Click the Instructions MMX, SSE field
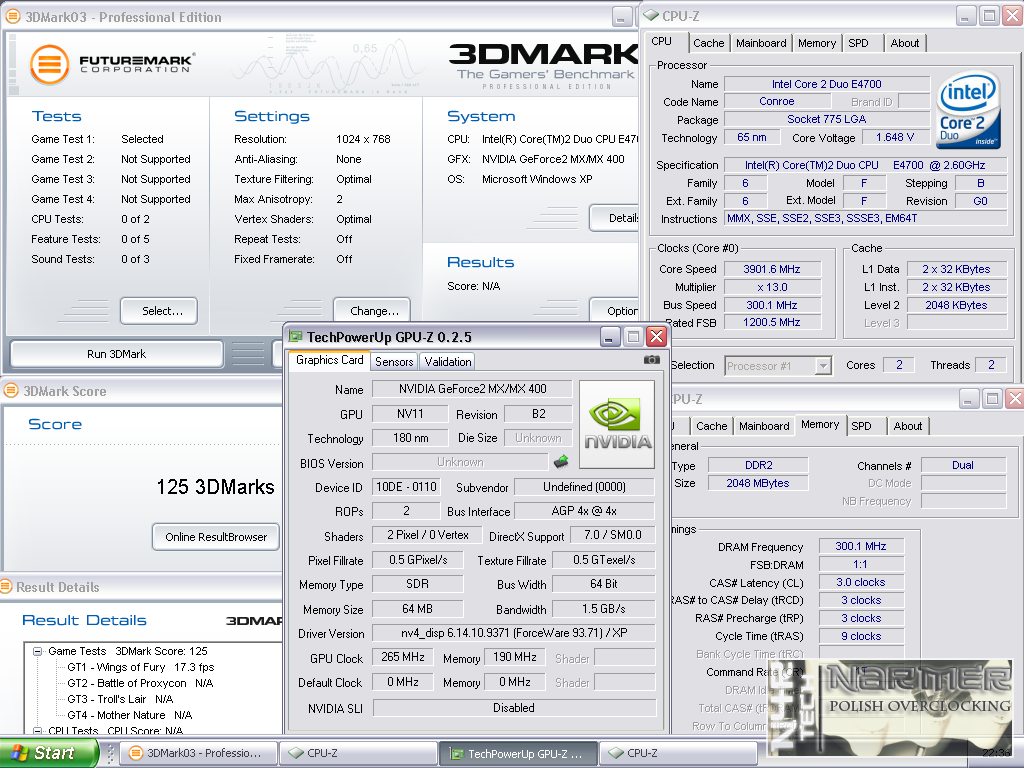 [x=866, y=219]
